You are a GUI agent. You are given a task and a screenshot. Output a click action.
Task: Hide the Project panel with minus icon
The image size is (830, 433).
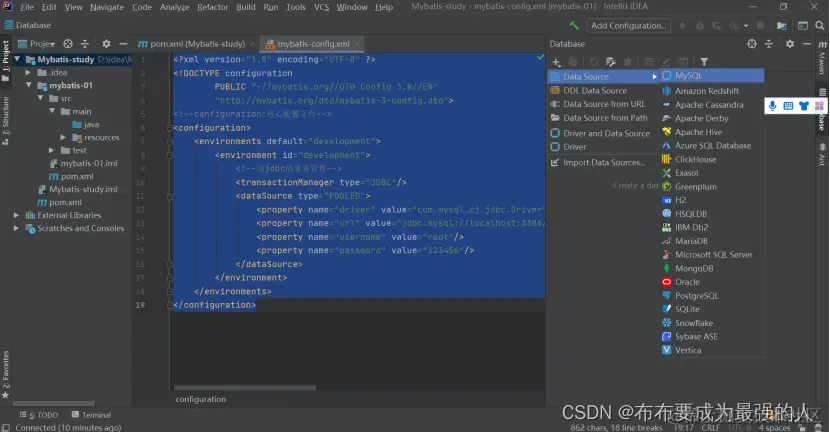click(123, 44)
